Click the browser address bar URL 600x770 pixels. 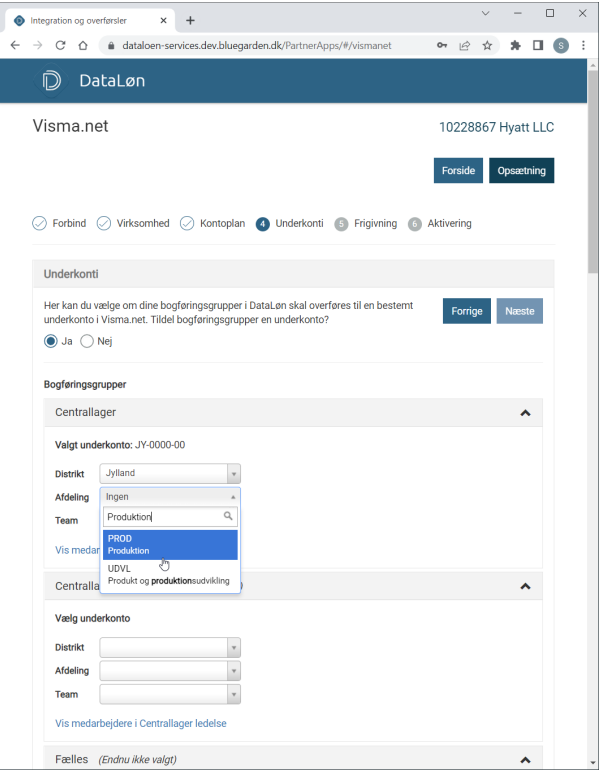(x=257, y=46)
